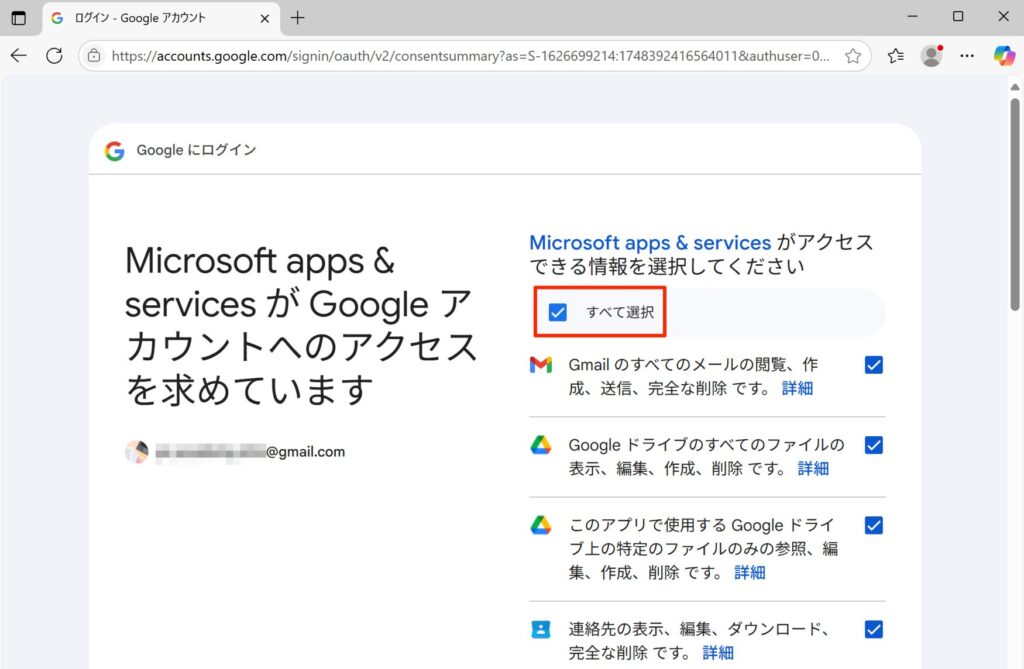
Task: Click the vertical page scrollbar thumb
Action: click(1015, 204)
